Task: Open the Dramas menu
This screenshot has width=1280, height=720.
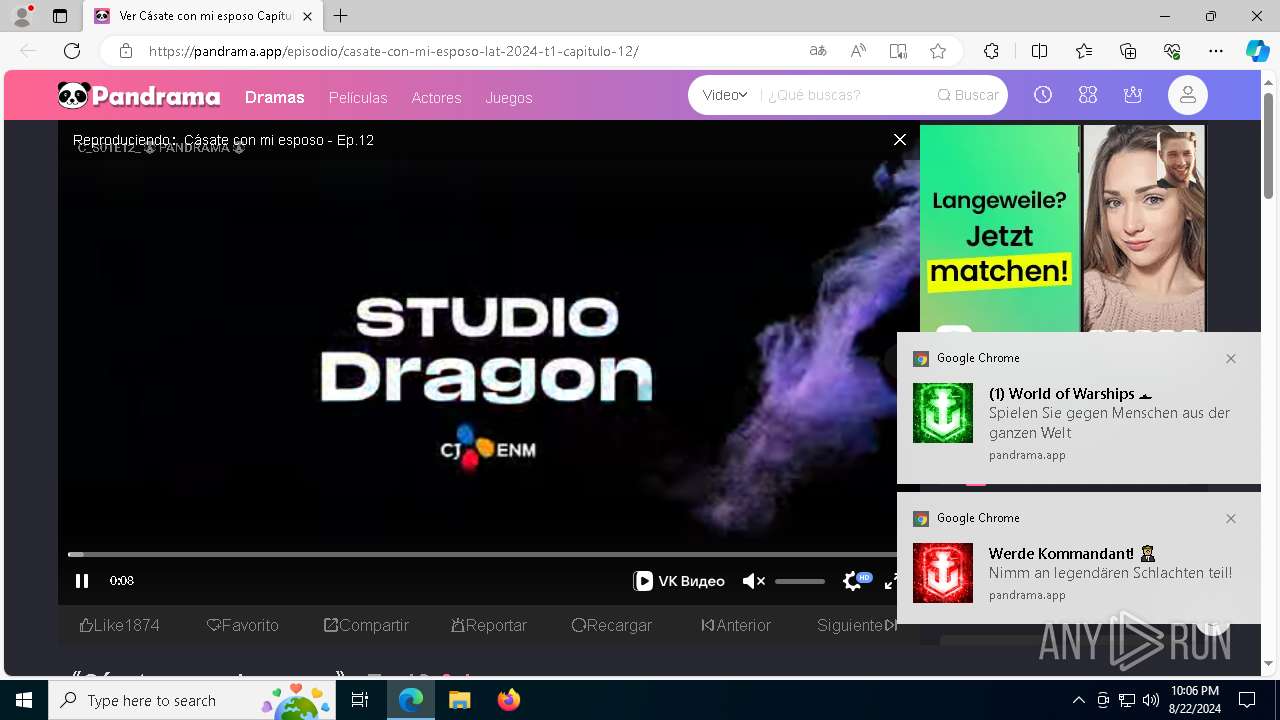Action: tap(274, 97)
